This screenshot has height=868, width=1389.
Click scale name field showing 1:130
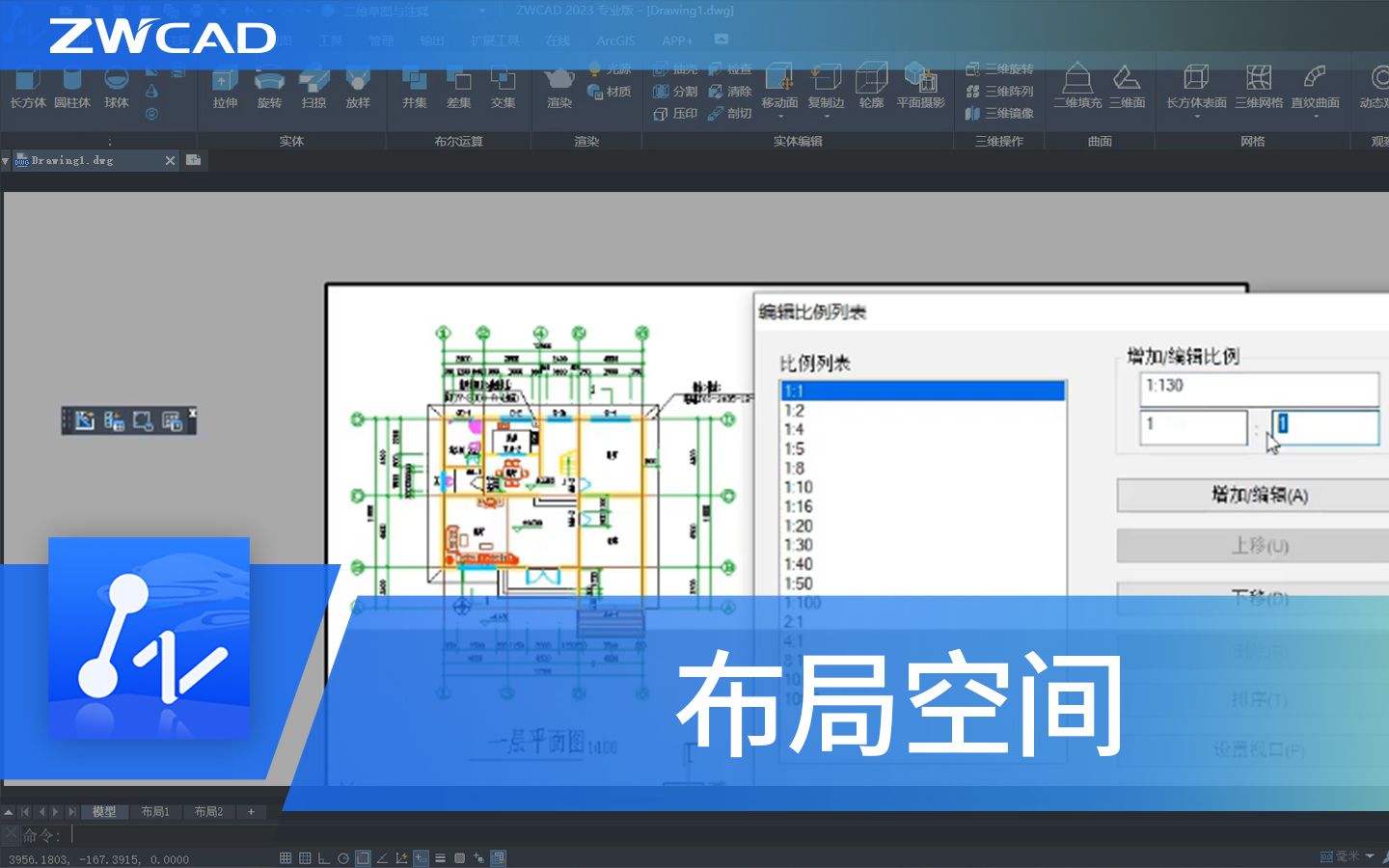click(x=1259, y=388)
